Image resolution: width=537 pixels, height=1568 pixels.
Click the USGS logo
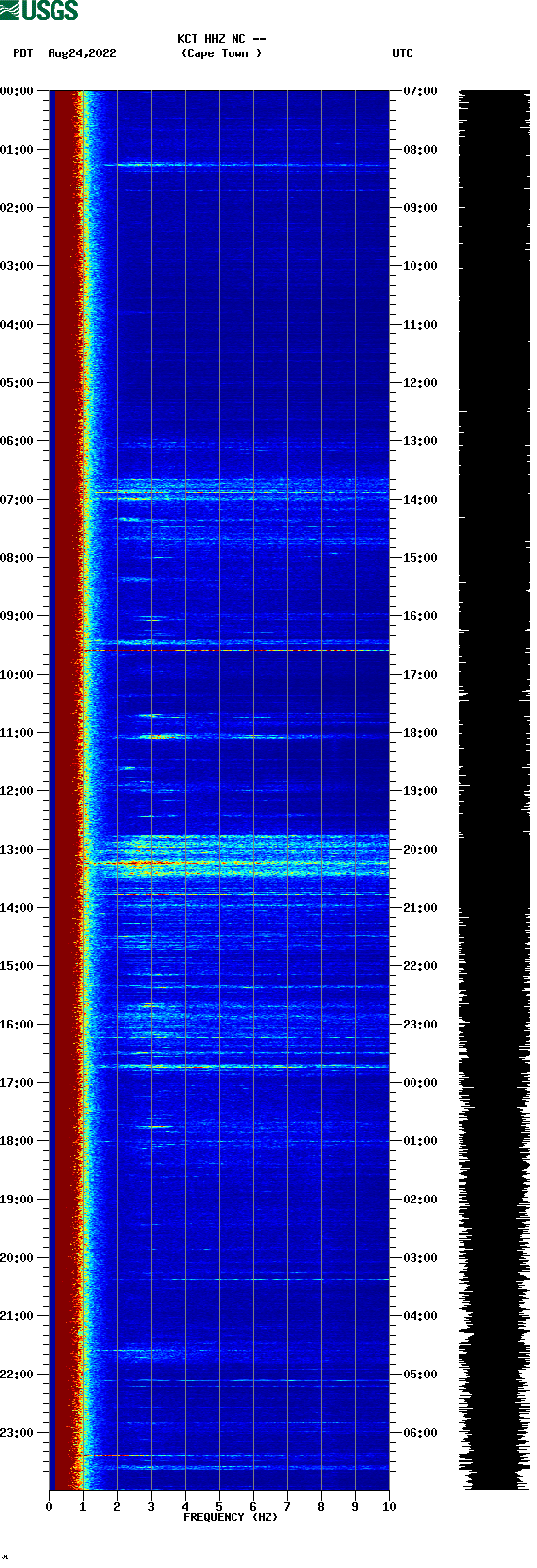39,11
